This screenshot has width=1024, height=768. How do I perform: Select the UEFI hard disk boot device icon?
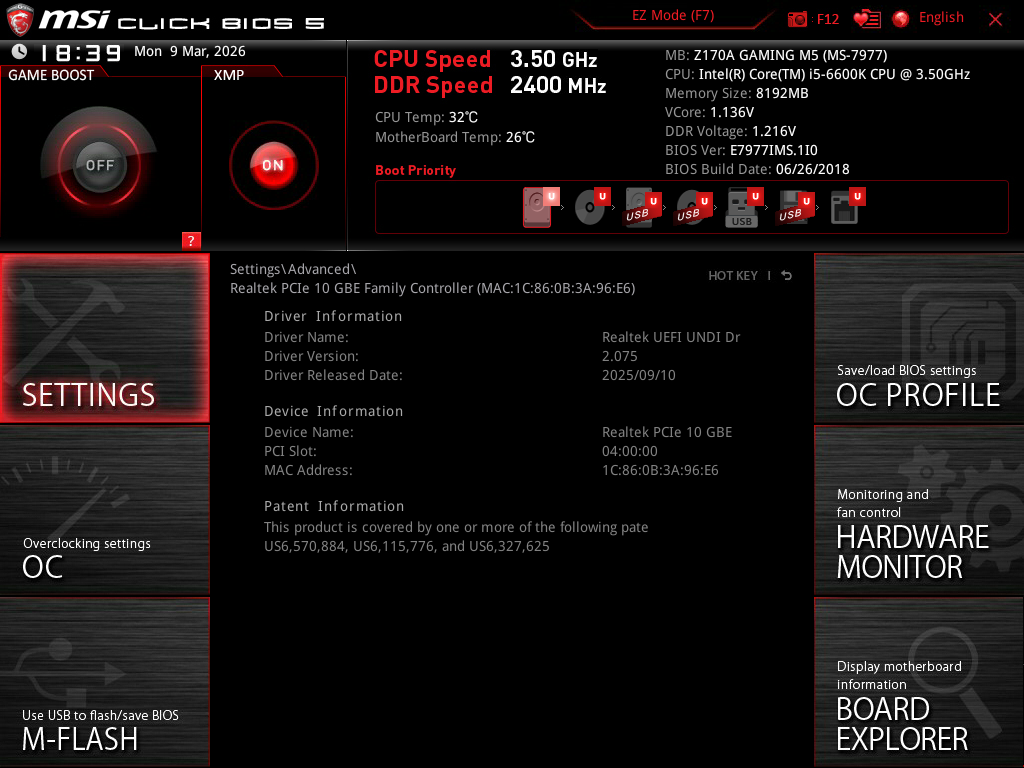point(540,207)
